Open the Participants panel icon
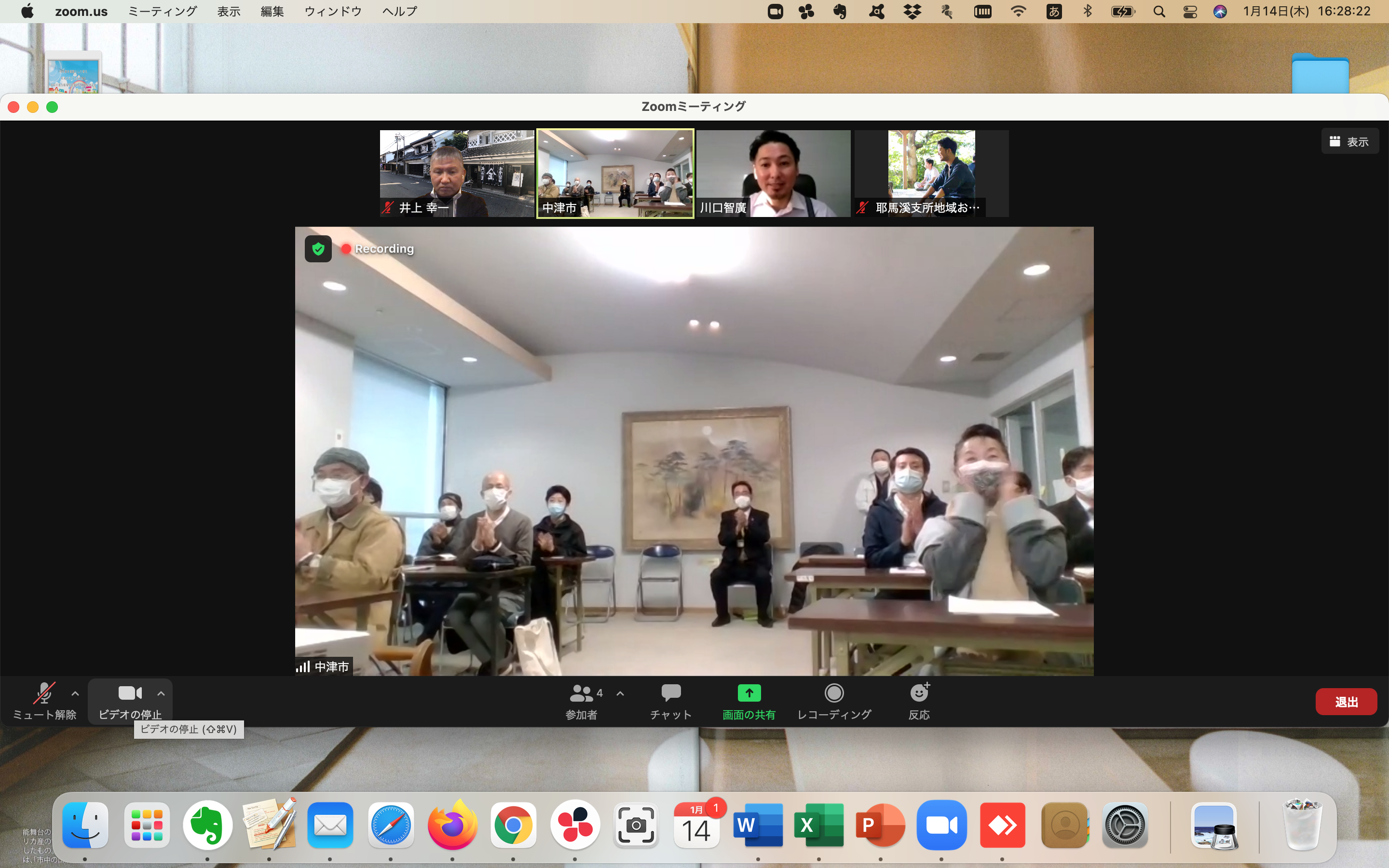1389x868 pixels. 581,693
